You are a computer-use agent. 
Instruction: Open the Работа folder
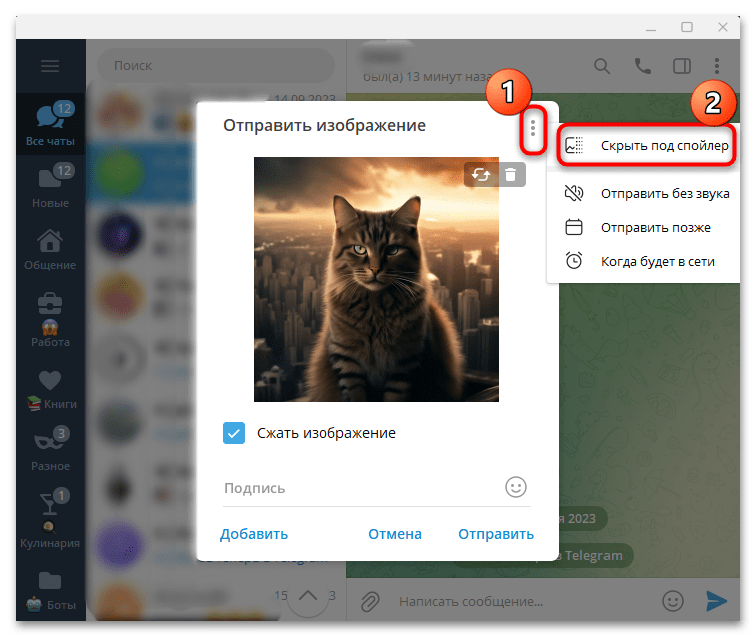[50, 318]
